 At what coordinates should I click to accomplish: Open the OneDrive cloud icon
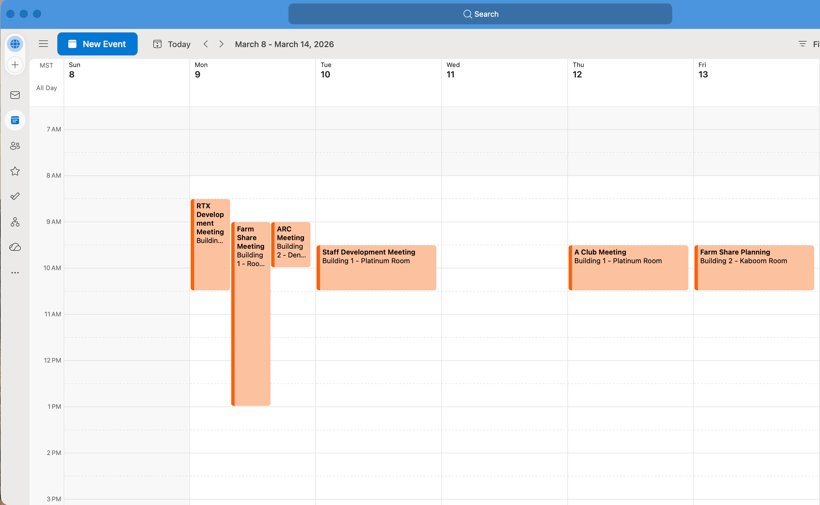15,247
